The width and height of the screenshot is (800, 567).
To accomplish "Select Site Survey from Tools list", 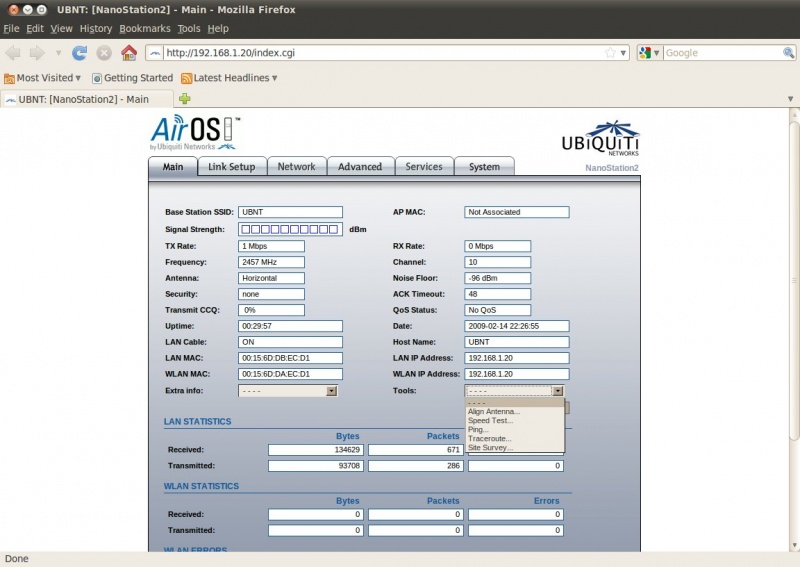I will tap(490, 448).
